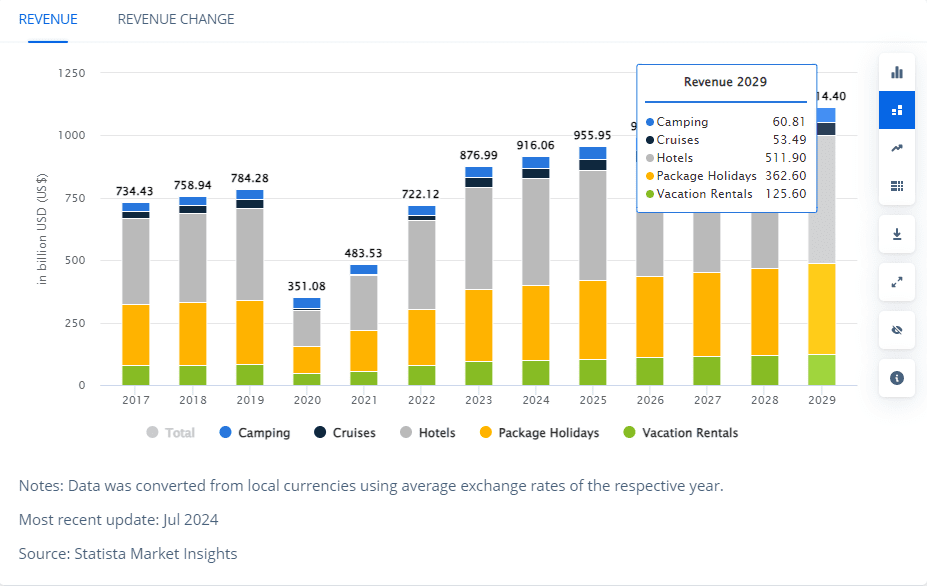This screenshot has width=927, height=586.
Task: Click the Most recent update: Jul 2024 text
Action: [x=118, y=520]
